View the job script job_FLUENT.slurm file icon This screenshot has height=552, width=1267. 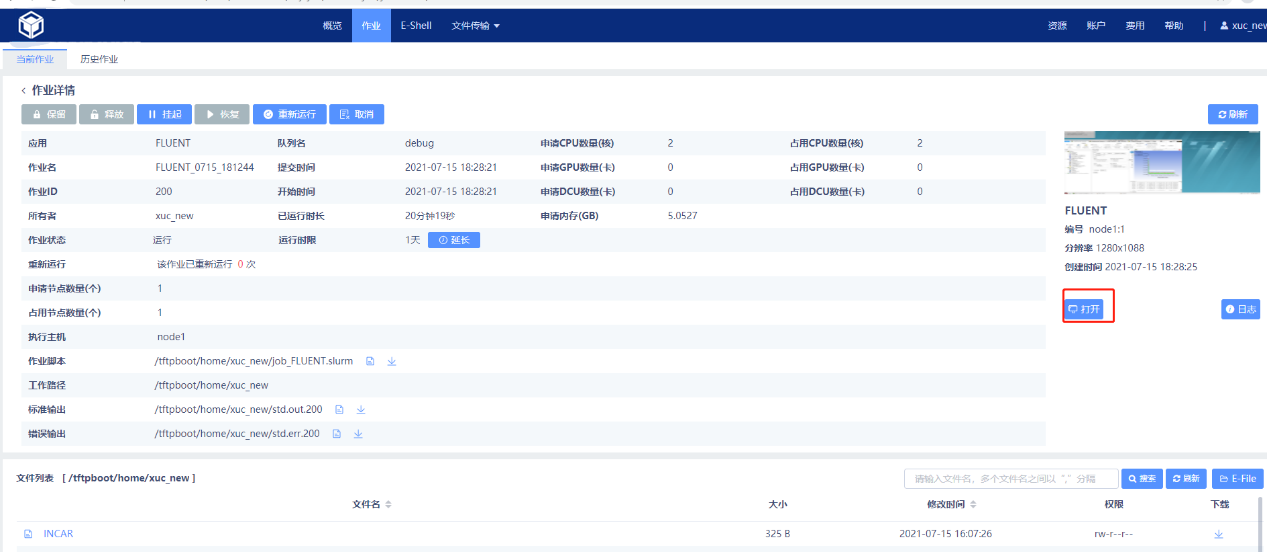(370, 361)
